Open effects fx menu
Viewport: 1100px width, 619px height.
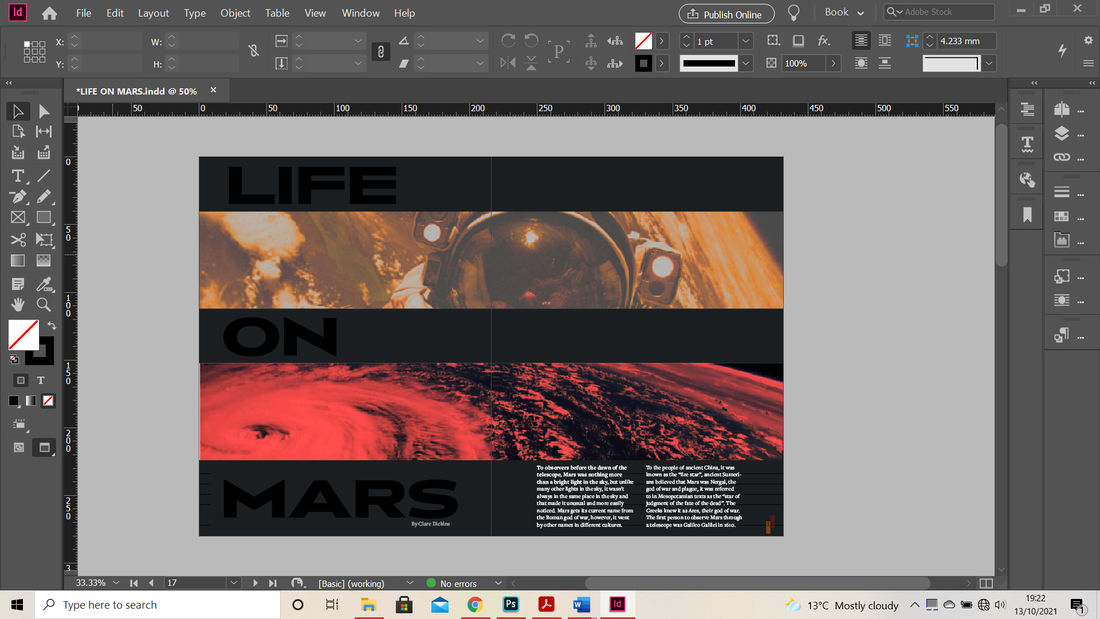(824, 41)
